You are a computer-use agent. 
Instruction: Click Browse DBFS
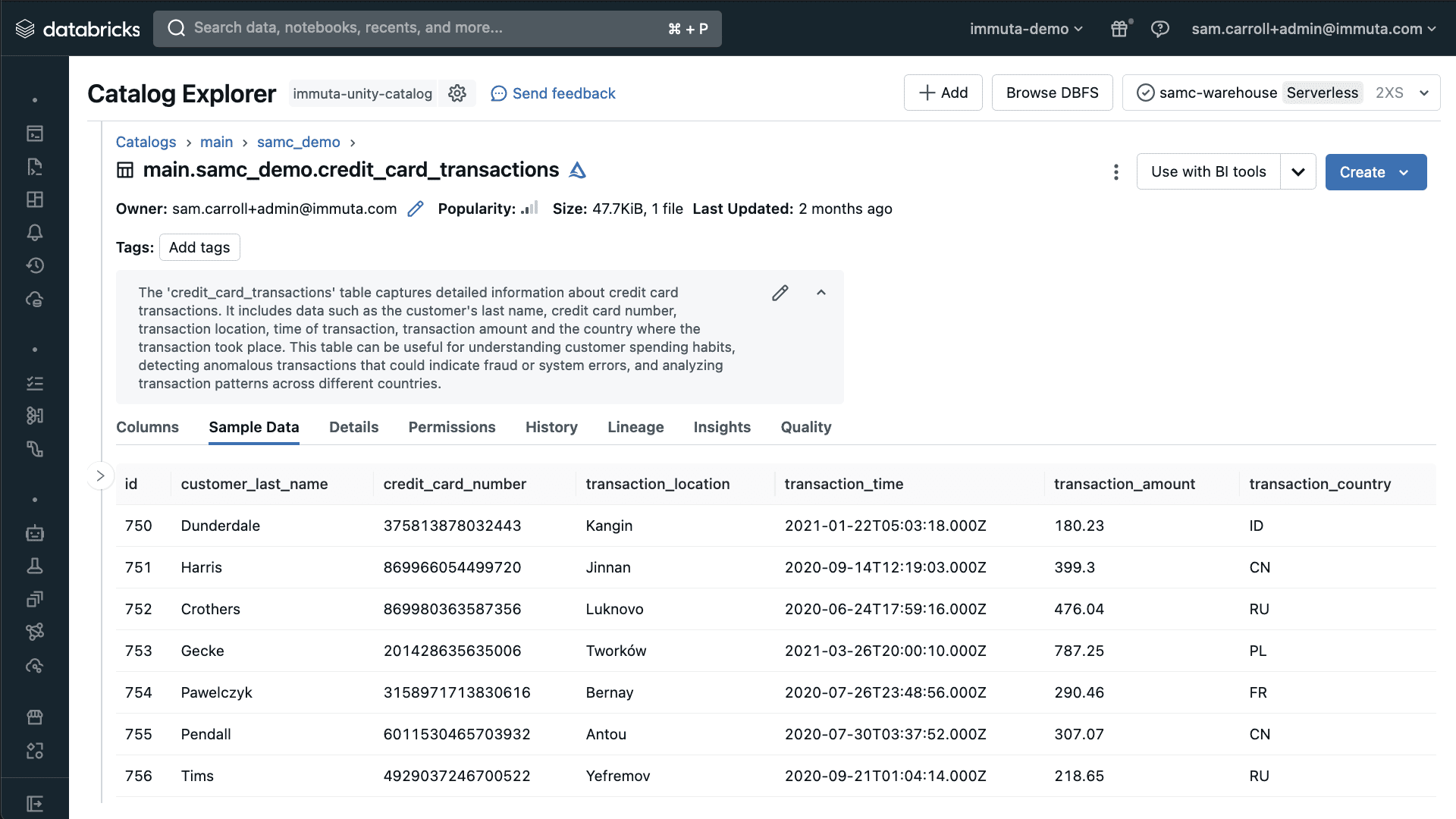pyautogui.click(x=1052, y=93)
